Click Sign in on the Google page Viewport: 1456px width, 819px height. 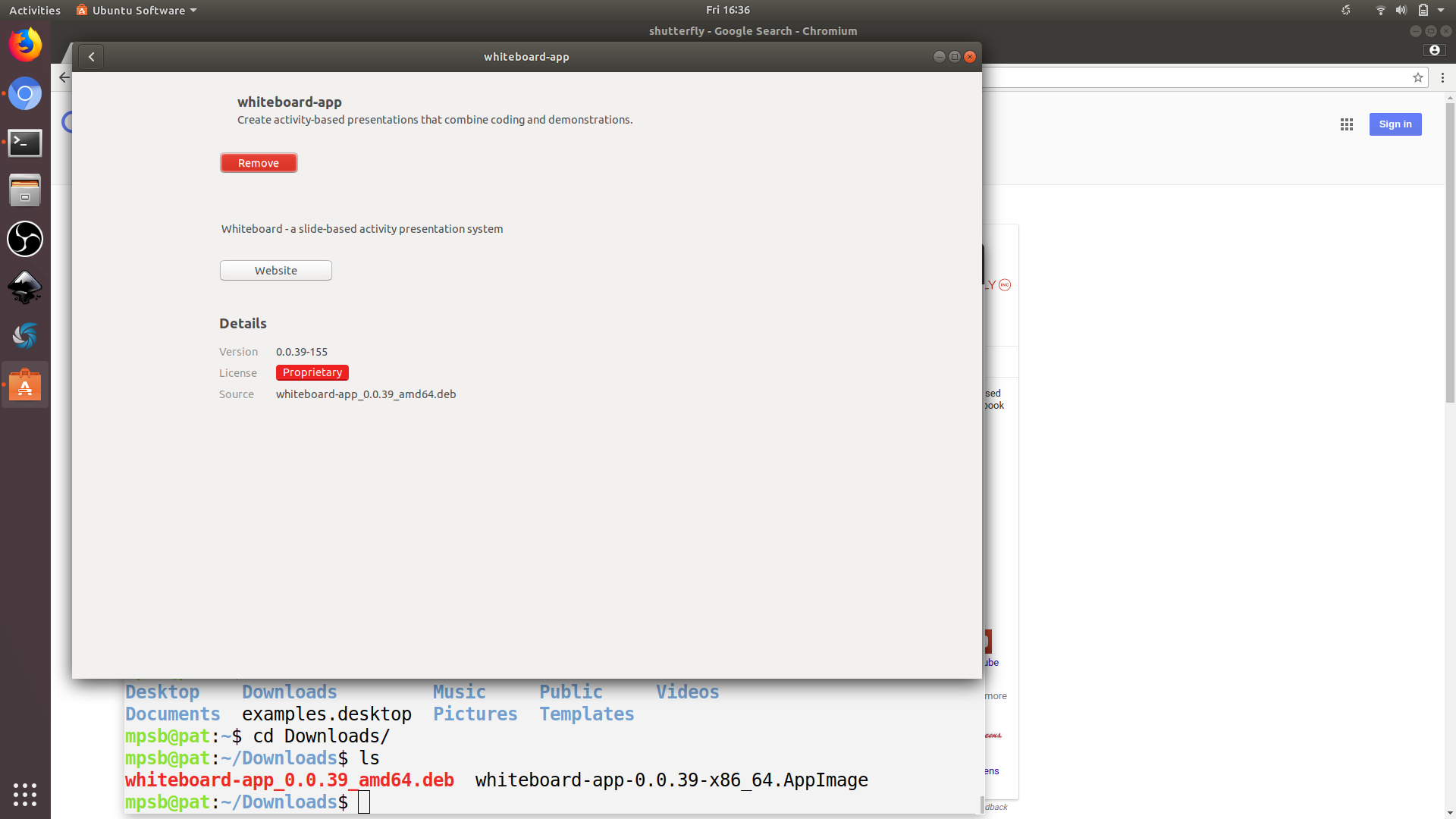point(1395,124)
